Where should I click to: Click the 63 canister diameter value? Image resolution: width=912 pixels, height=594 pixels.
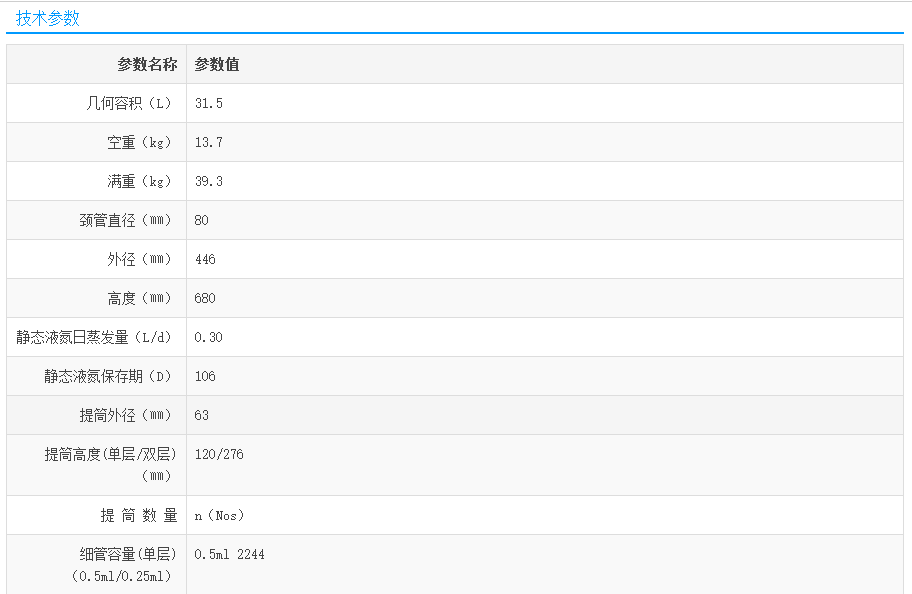[202, 415]
